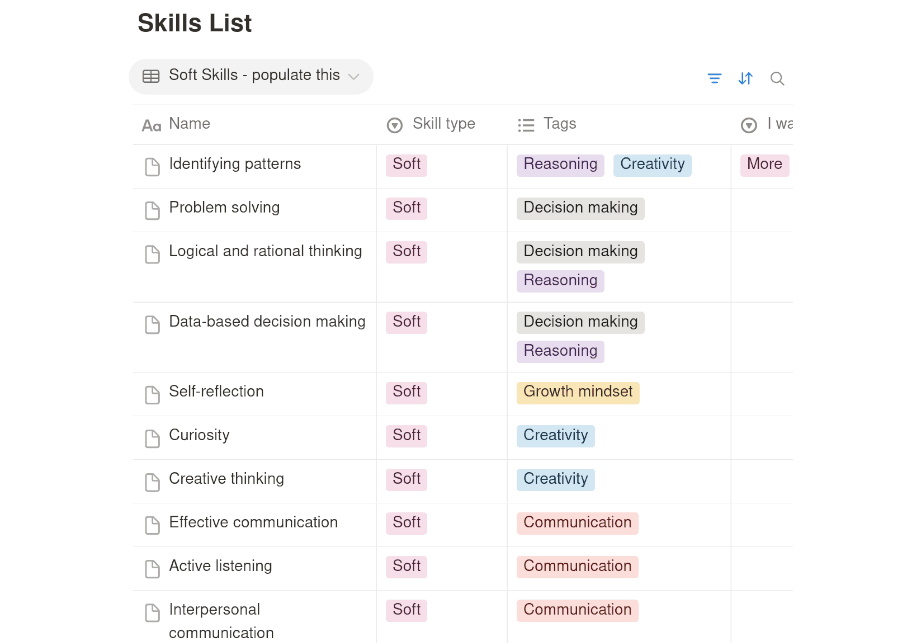Image resolution: width=900 pixels, height=643 pixels.
Task: Open search with the magnifier icon
Action: tap(777, 79)
